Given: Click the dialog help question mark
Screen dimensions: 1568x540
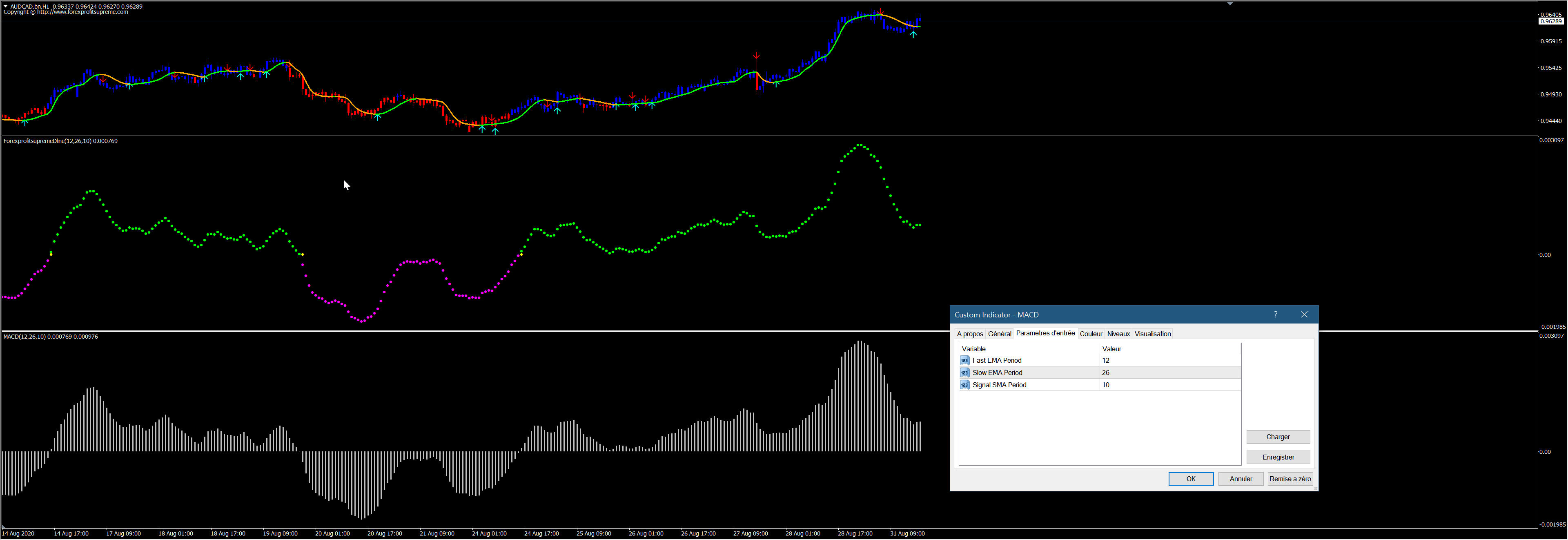Looking at the screenshot, I should (x=1275, y=315).
